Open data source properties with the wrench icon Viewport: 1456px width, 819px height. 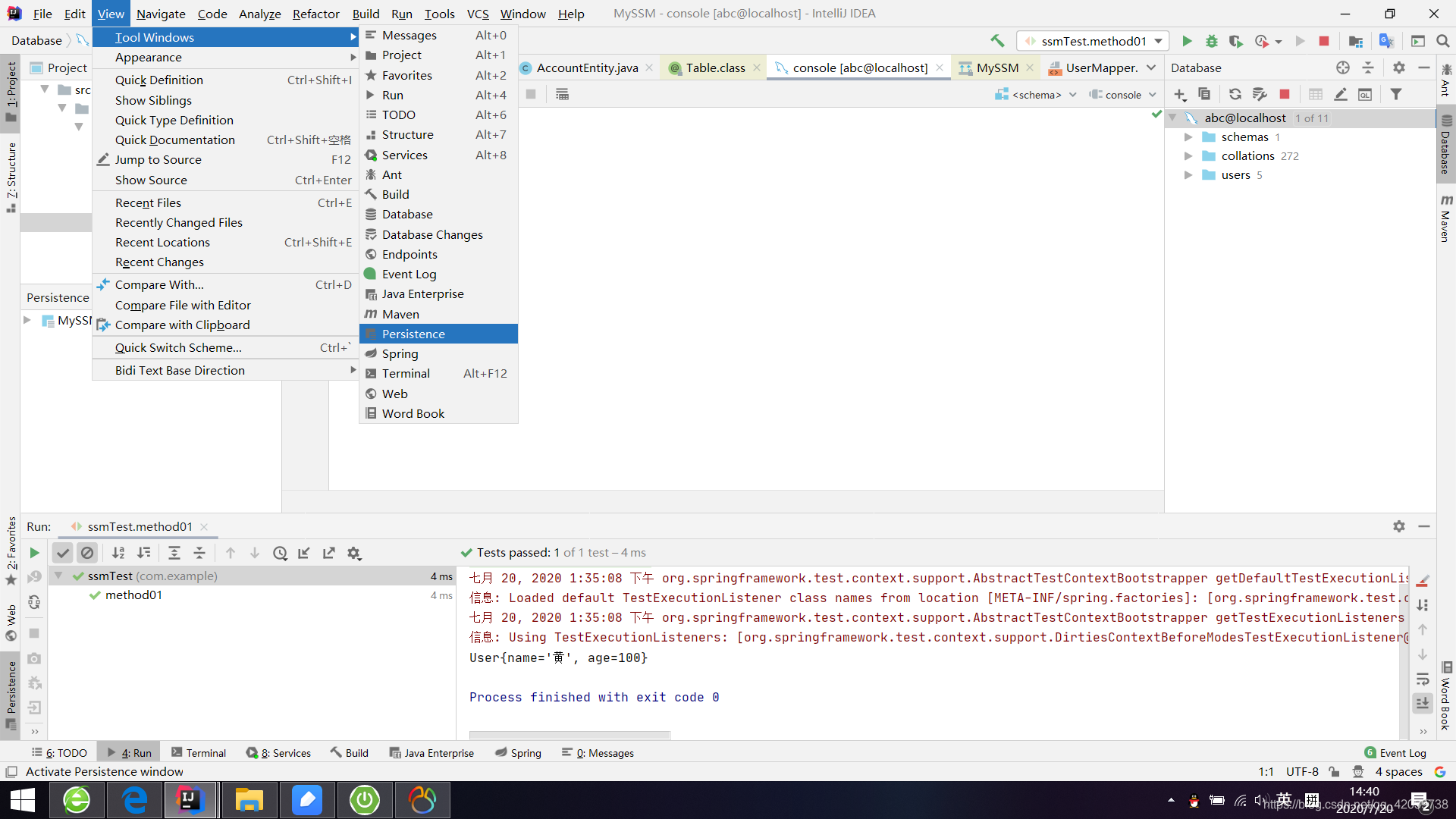(1260, 94)
